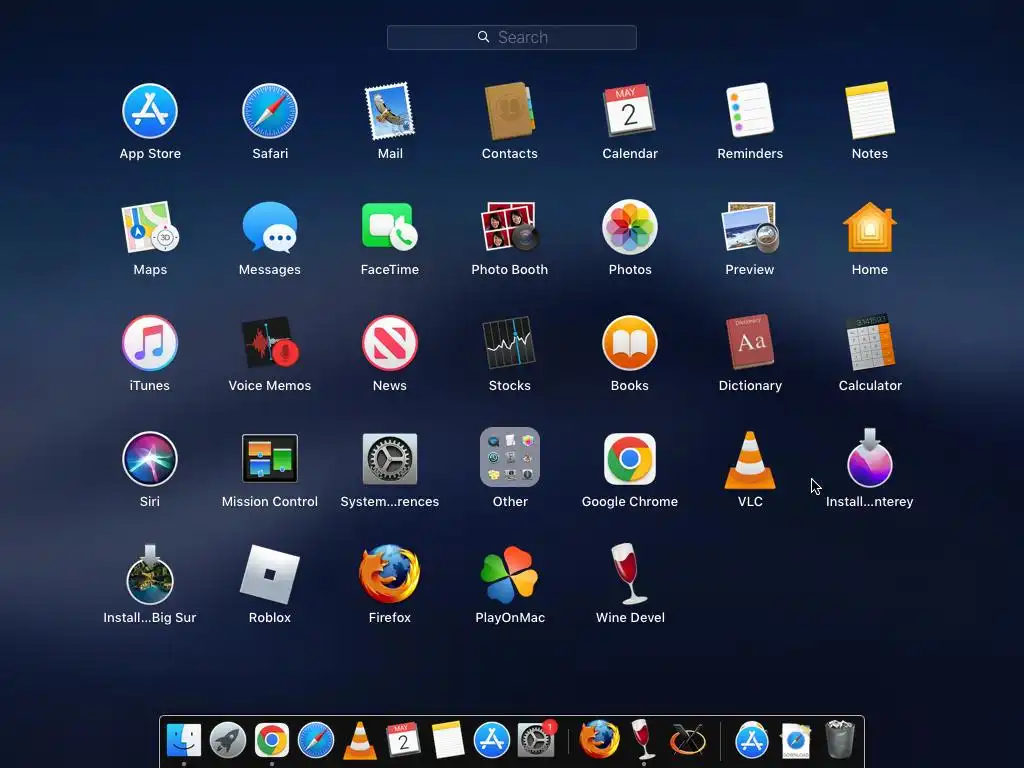Click the Launchpad search field
The width and height of the screenshot is (1024, 768).
511,37
